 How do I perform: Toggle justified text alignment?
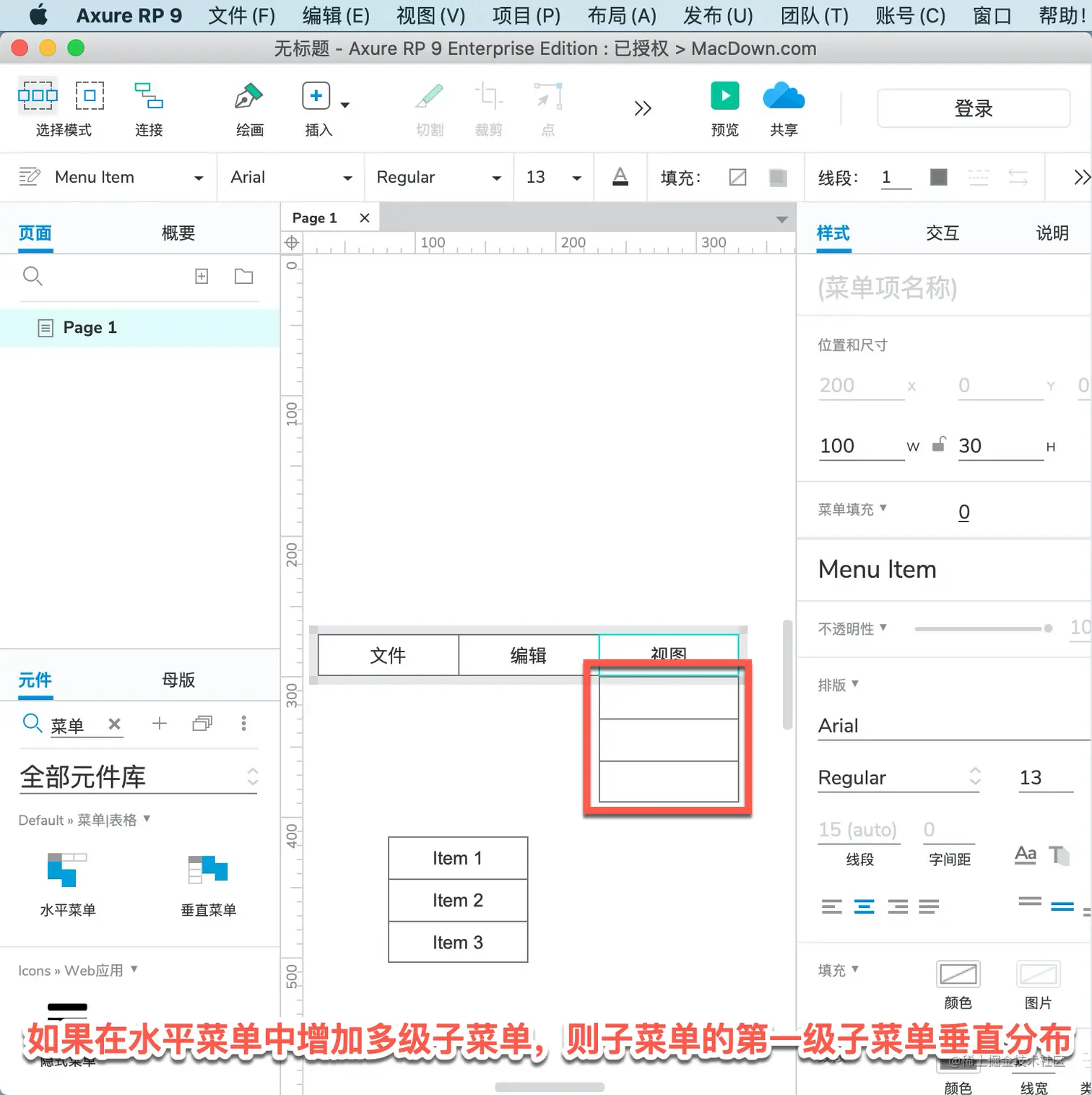pos(929,906)
